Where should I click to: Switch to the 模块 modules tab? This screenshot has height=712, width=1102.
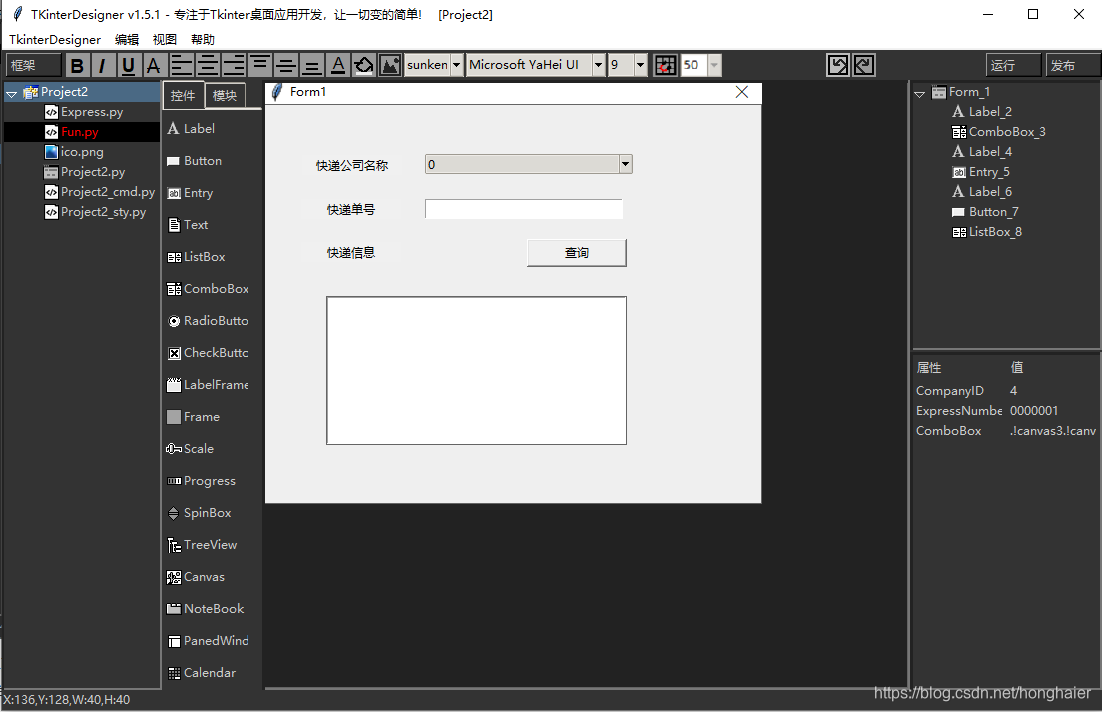click(x=225, y=96)
